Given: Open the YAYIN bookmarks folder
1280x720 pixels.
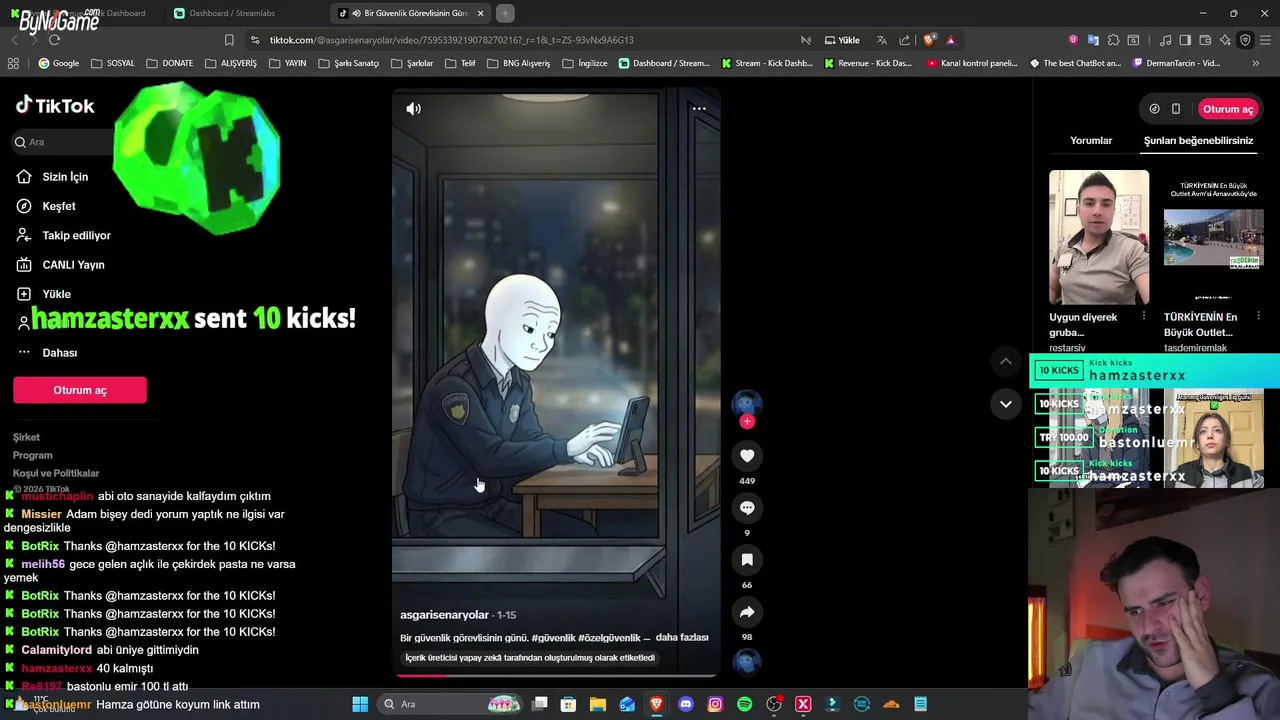Looking at the screenshot, I should [287, 63].
